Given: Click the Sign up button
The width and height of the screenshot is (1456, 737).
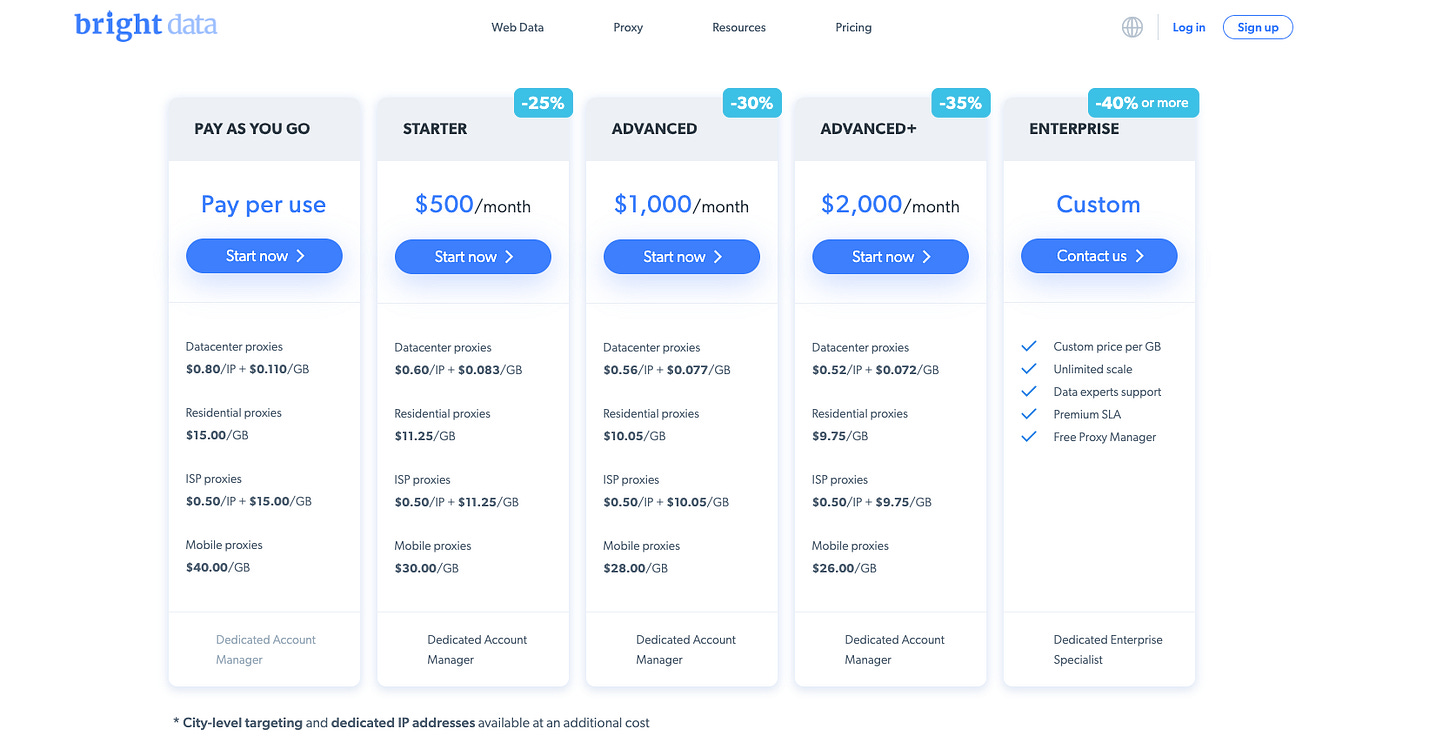Looking at the screenshot, I should 1258,27.
